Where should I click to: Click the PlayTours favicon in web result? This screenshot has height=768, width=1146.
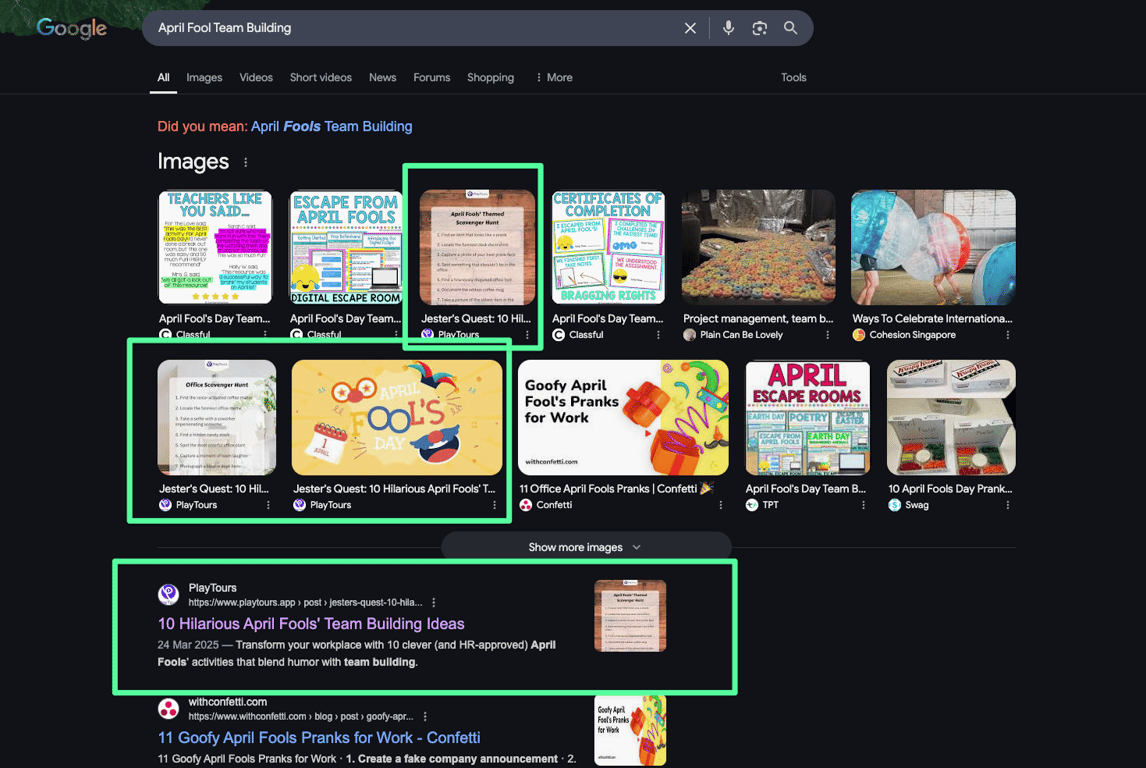169,594
